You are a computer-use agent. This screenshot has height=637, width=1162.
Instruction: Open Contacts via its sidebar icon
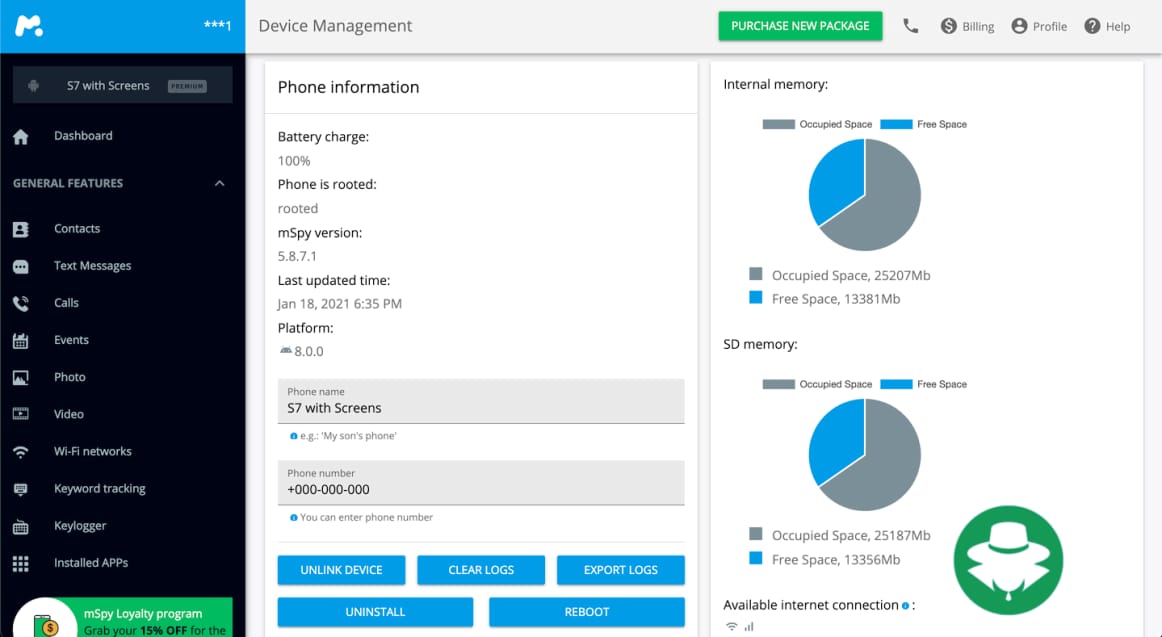tap(20, 229)
